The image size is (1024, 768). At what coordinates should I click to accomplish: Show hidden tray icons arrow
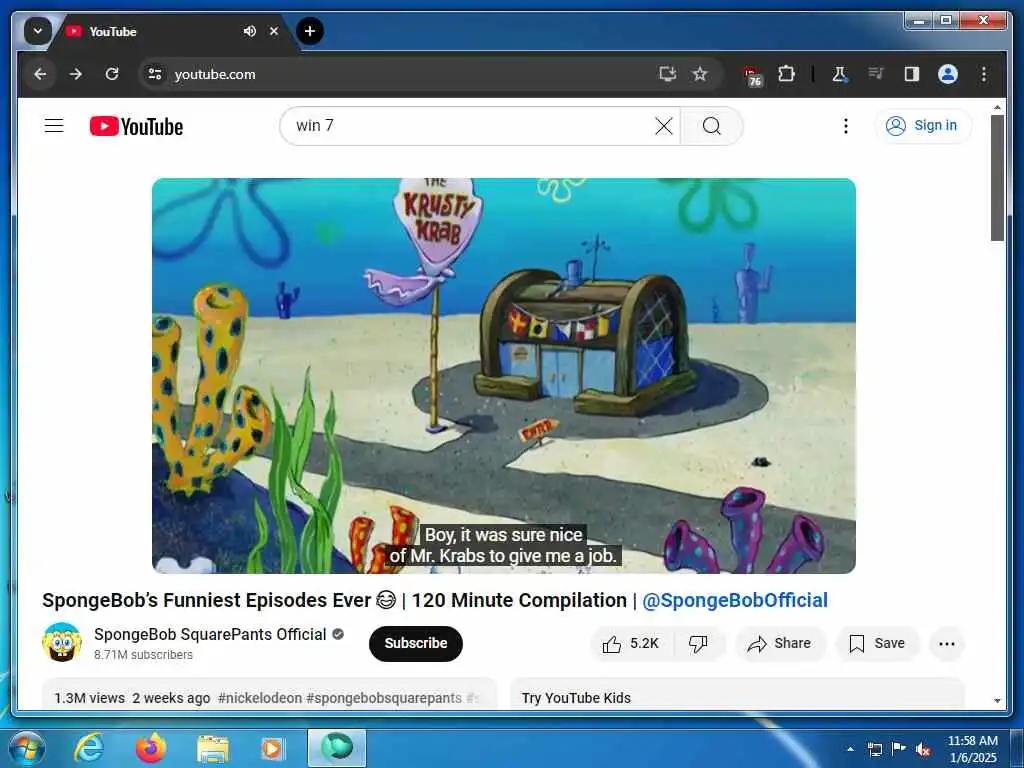coord(850,749)
